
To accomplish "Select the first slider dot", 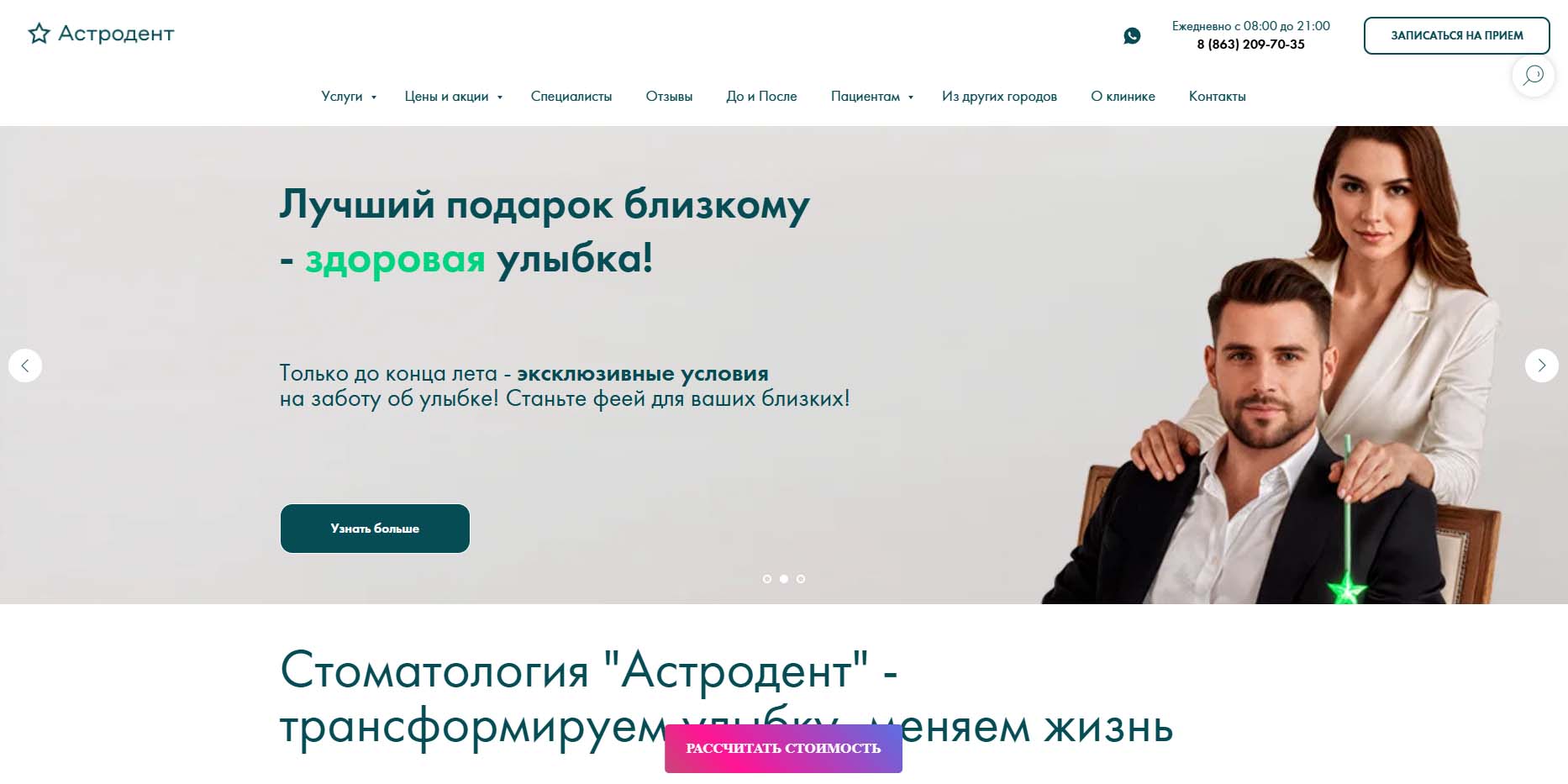I will click(x=766, y=579).
